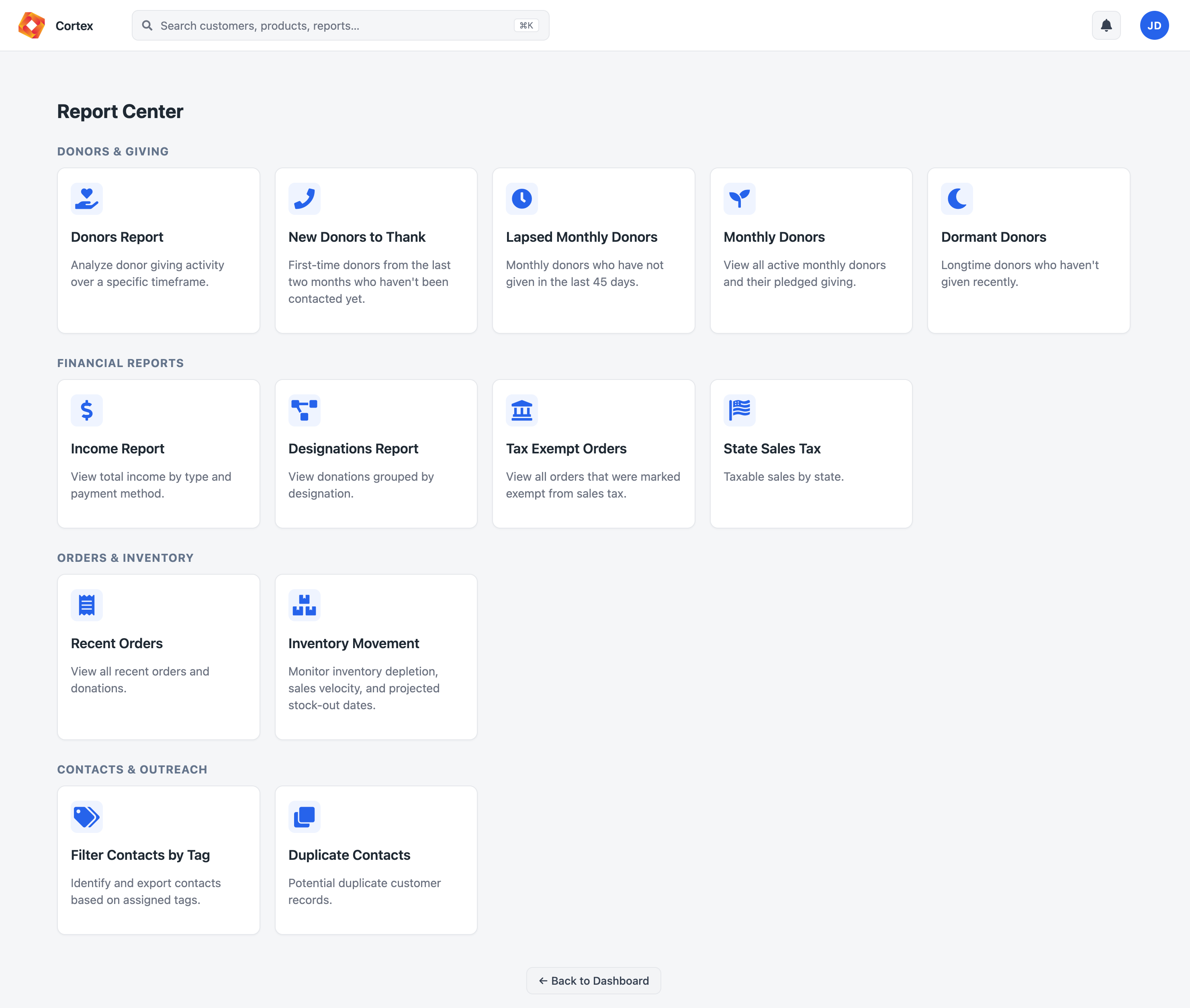Click 'Monthly donors who have not' description

(x=585, y=273)
